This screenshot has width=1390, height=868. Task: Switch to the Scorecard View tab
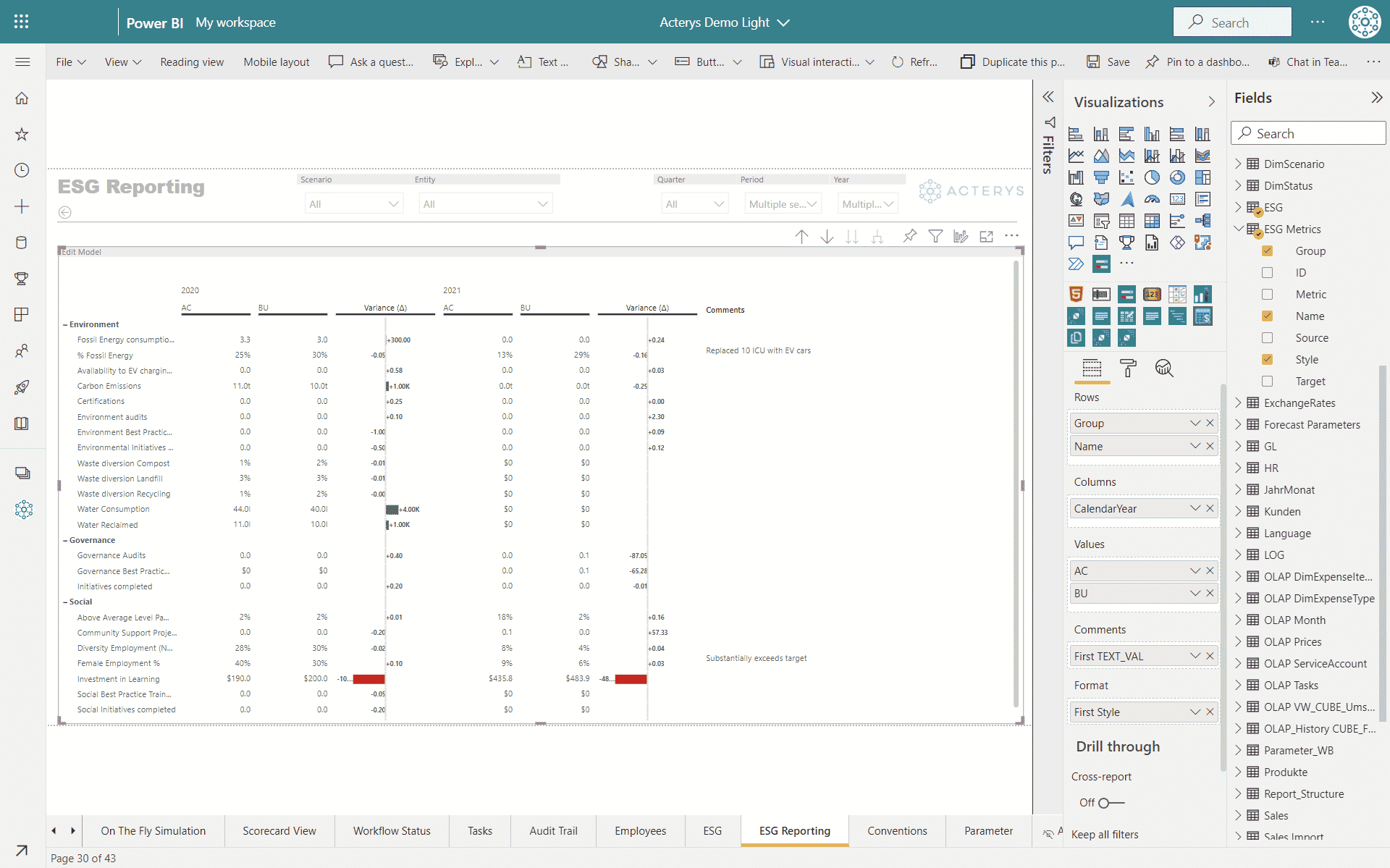point(279,830)
